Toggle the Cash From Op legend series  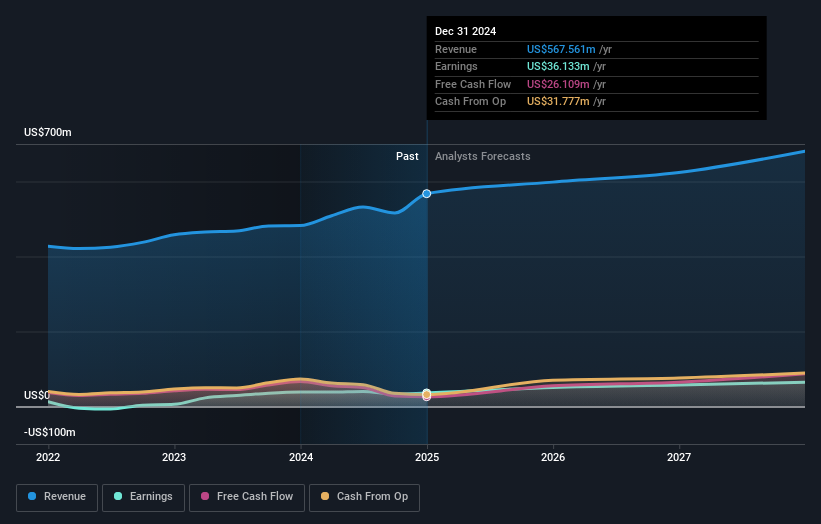click(364, 497)
